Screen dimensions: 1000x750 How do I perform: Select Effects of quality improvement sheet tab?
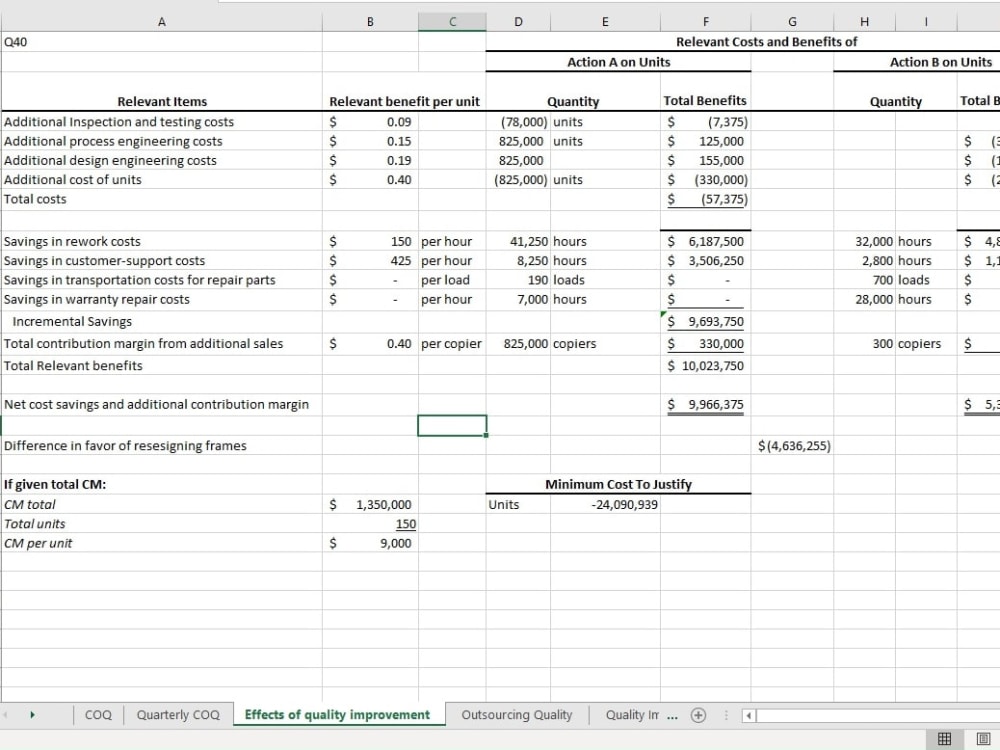tap(337, 715)
